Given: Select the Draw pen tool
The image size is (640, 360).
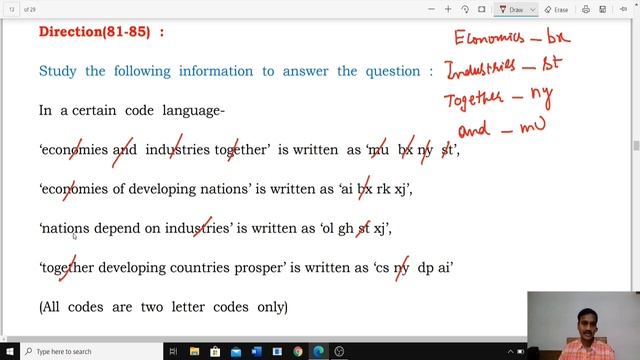Looking at the screenshot, I should click(511, 9).
